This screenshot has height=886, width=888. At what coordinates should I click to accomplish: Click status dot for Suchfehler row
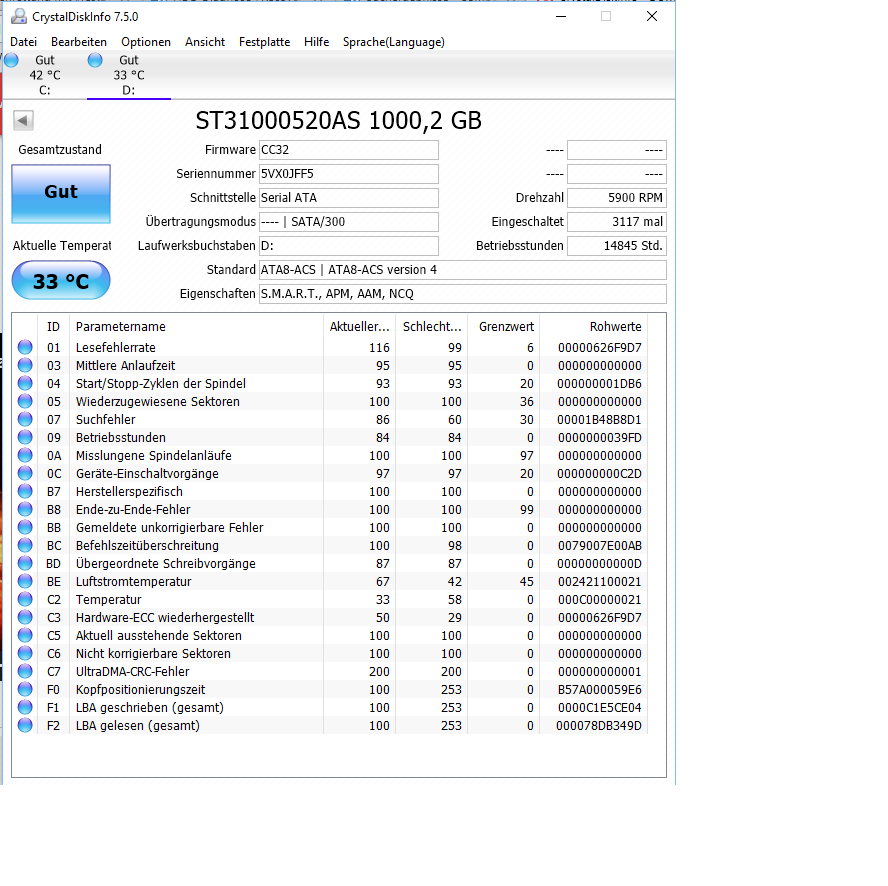point(25,419)
